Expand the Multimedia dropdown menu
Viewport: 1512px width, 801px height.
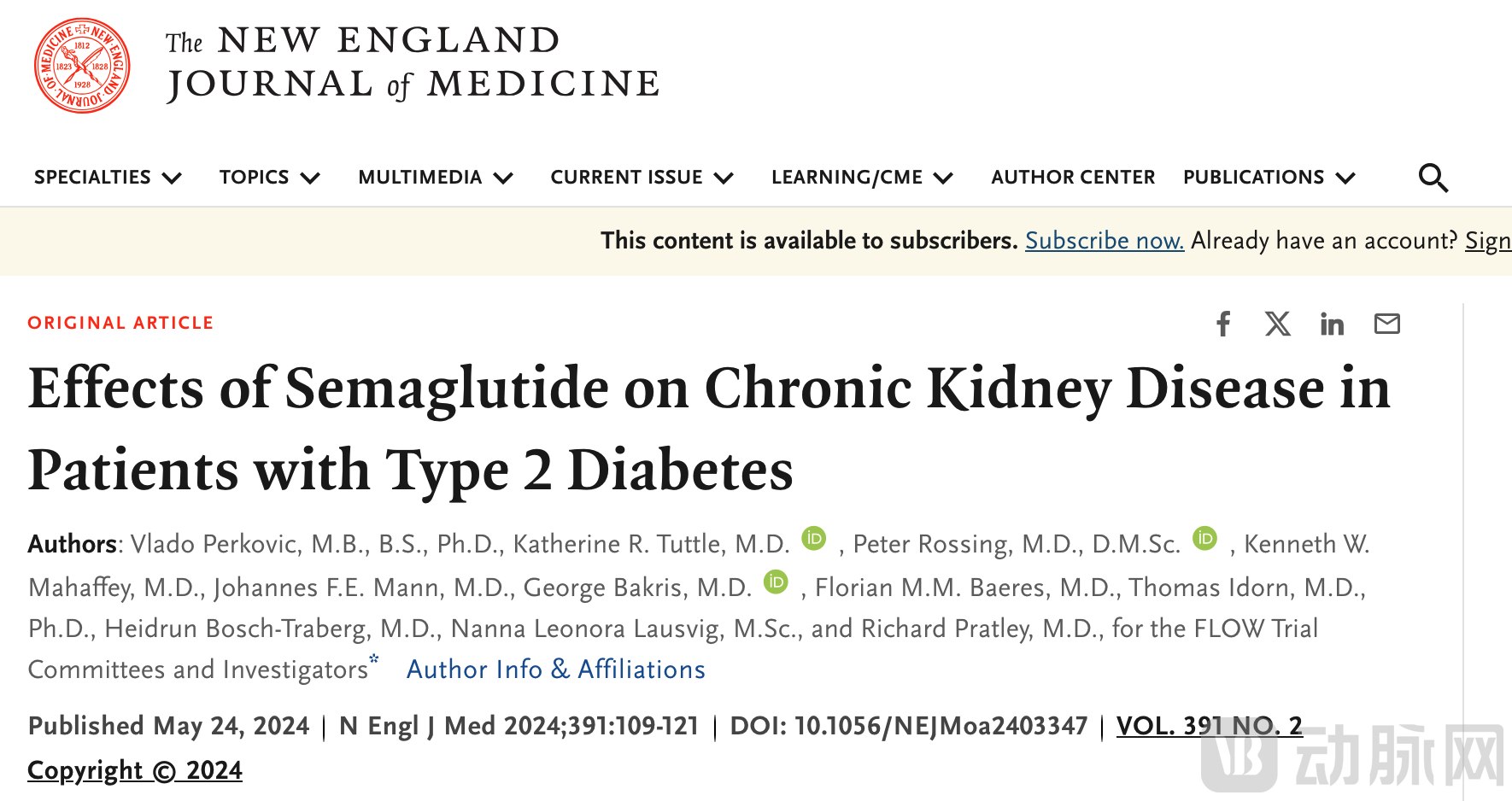click(x=435, y=178)
